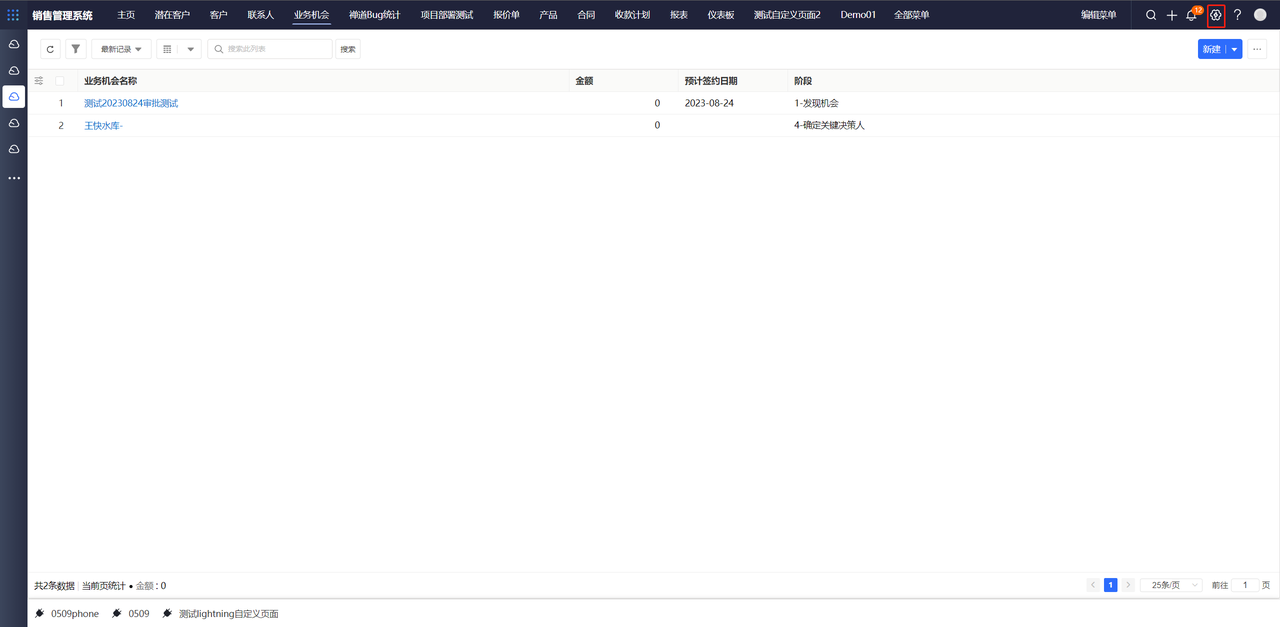This screenshot has height=627, width=1280.
Task: Click the settings gear icon
Action: click(x=1216, y=15)
